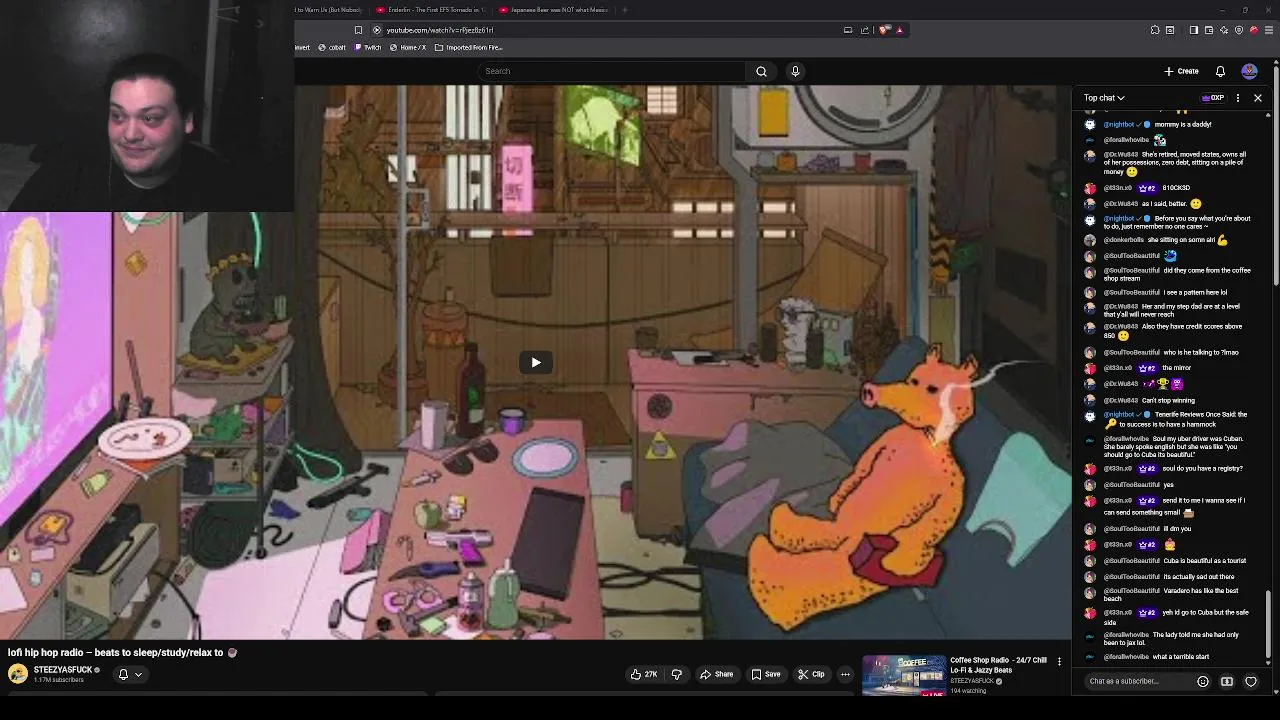
Task: Click into the YouTube search field
Action: click(612, 71)
